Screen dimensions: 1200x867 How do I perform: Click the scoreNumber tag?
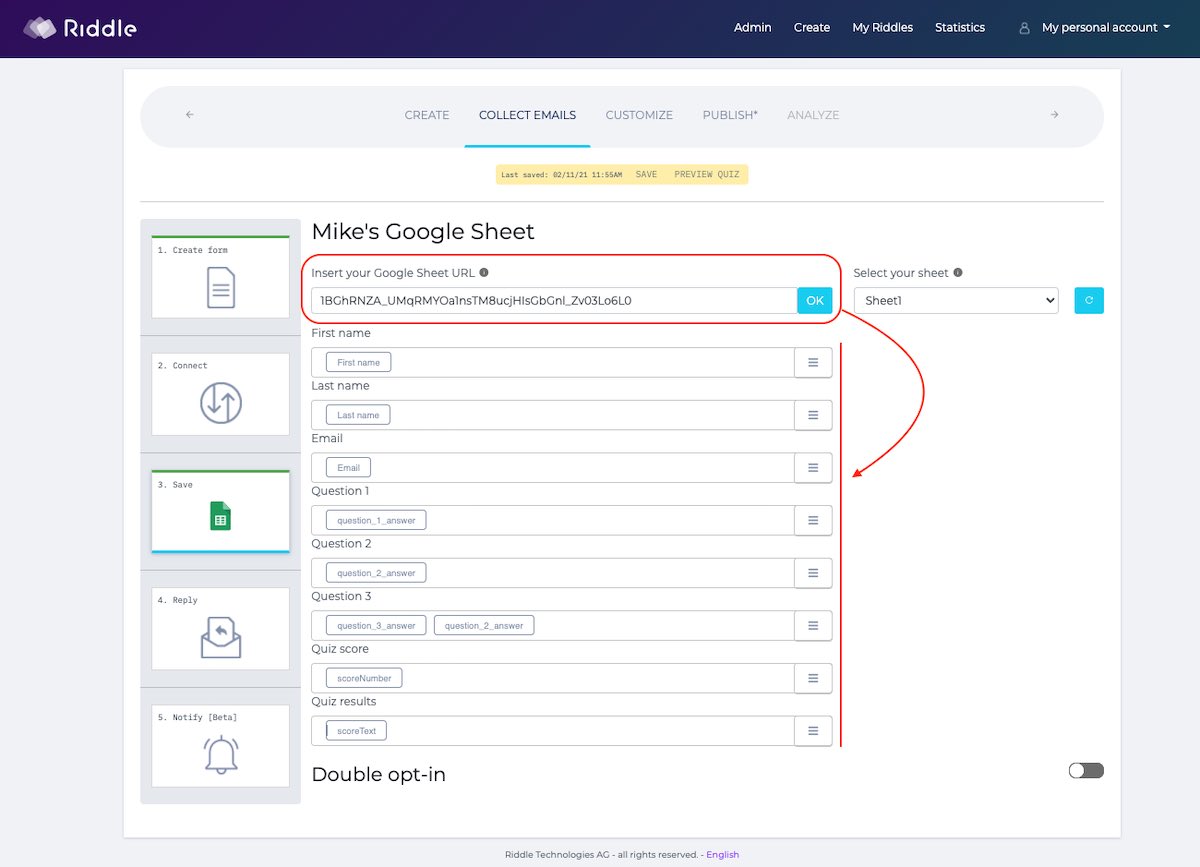(364, 678)
